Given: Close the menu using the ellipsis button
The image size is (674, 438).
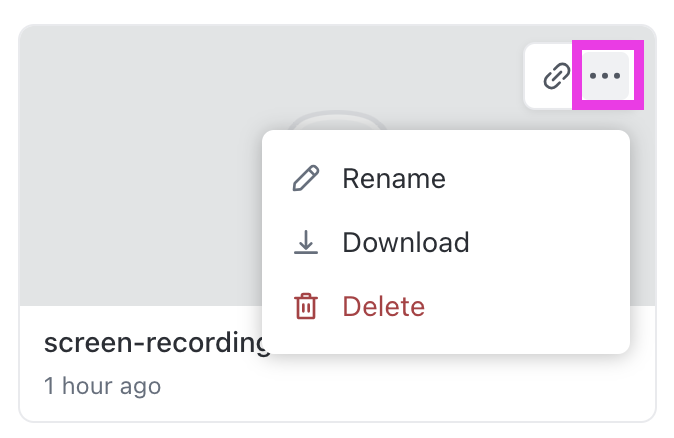Looking at the screenshot, I should pyautogui.click(x=606, y=76).
